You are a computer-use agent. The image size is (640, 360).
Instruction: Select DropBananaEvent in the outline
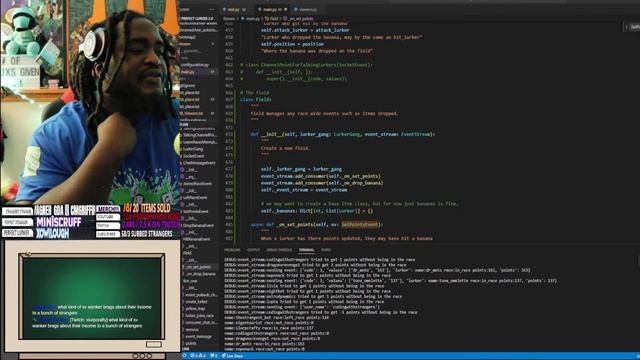(198, 225)
